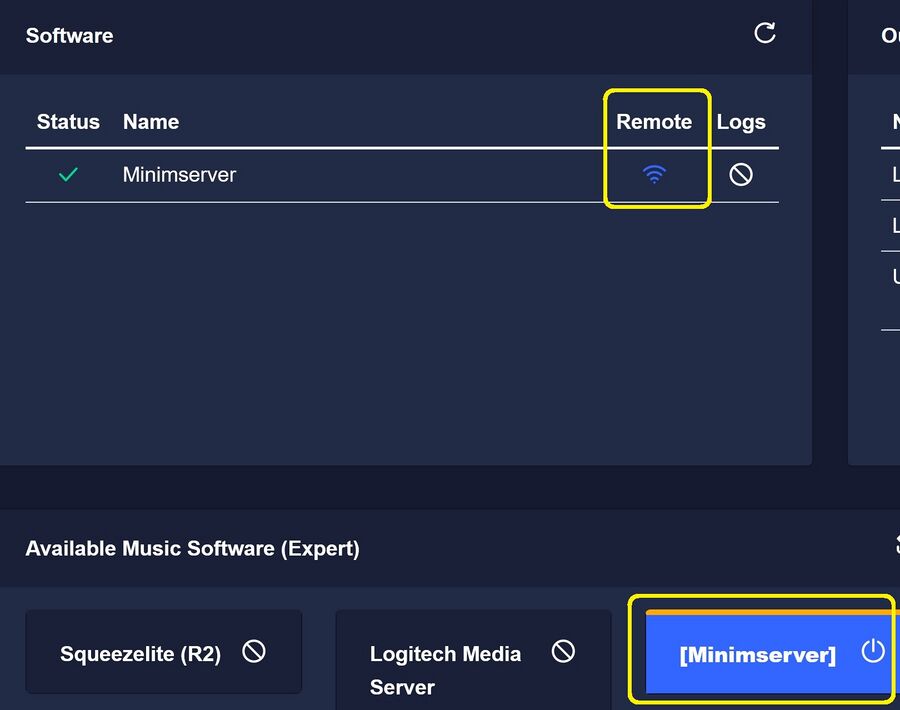
Task: Click the Logs column header
Action: click(741, 122)
